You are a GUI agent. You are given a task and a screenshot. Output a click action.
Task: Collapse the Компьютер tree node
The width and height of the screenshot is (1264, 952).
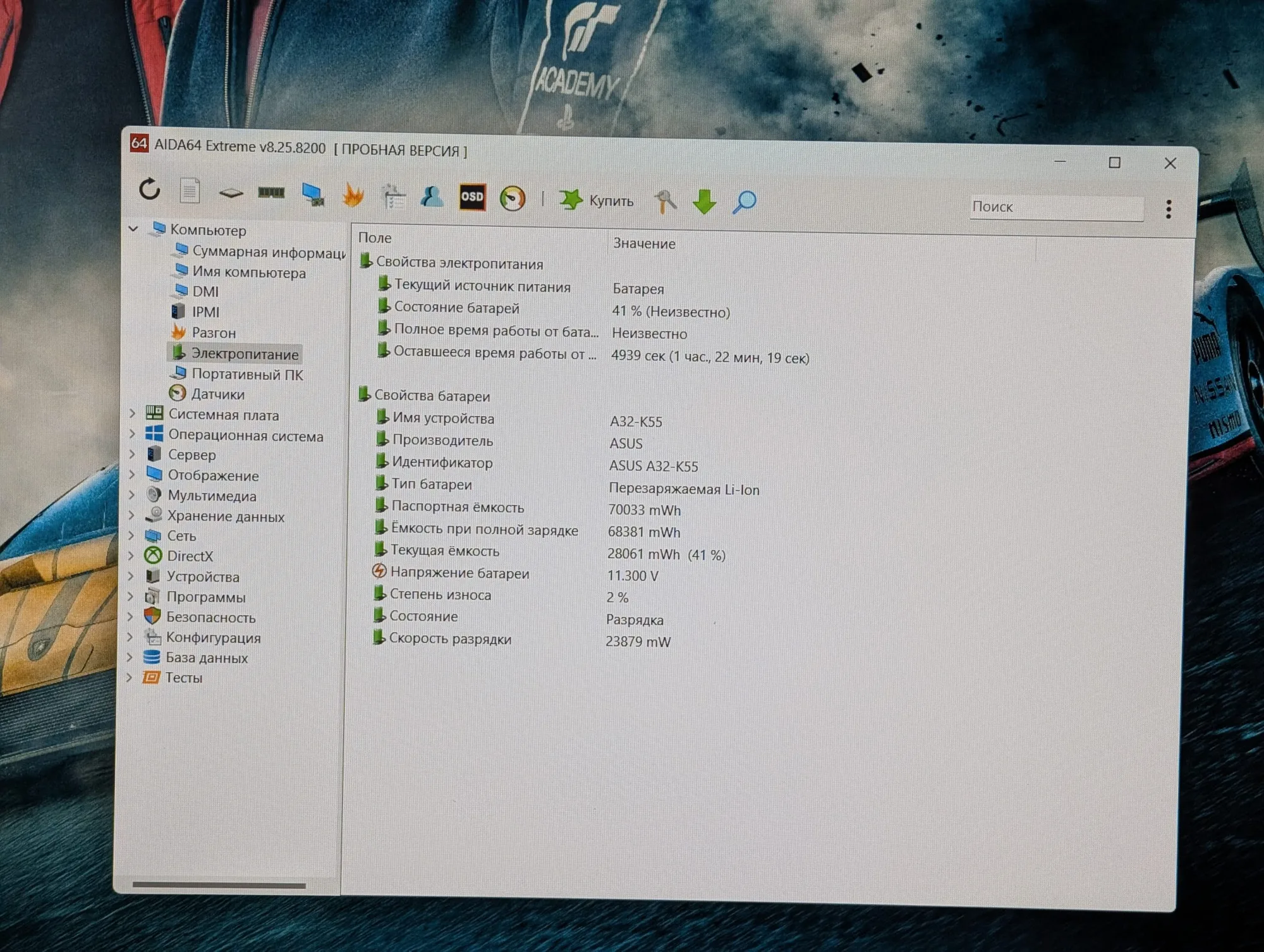coord(133,228)
